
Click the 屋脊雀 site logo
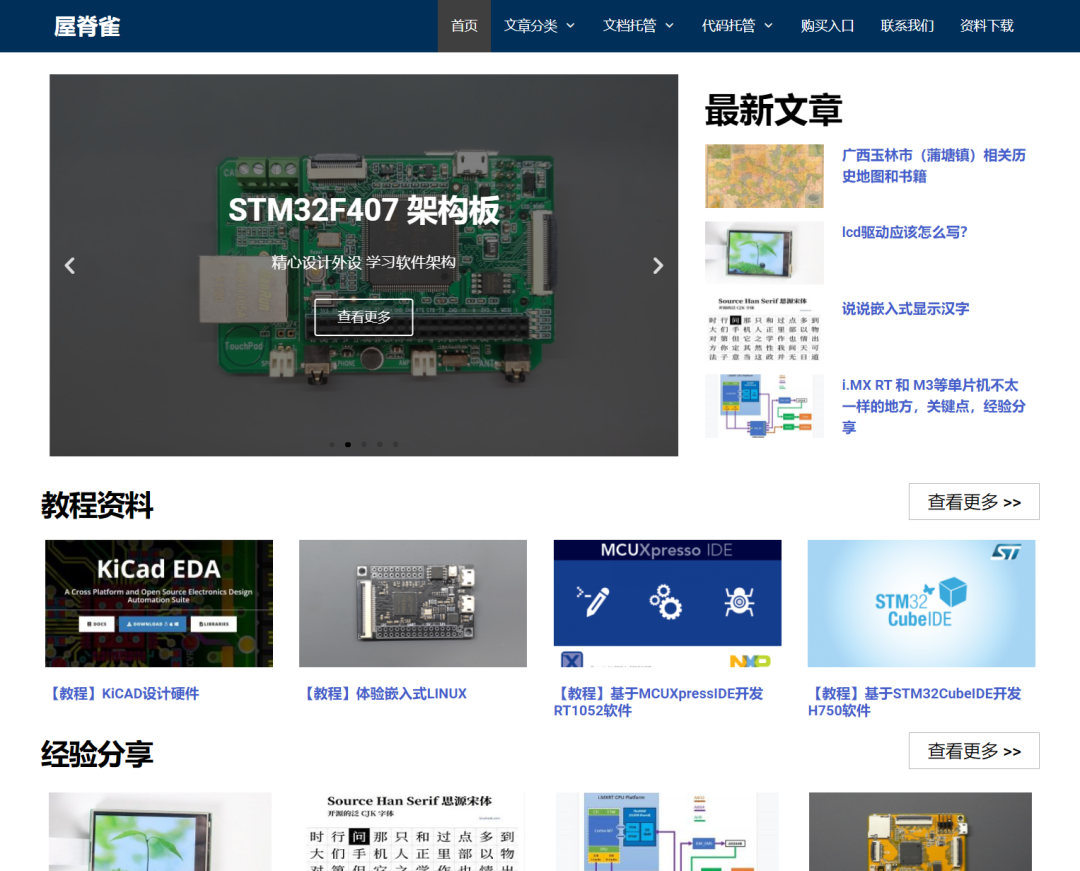click(x=87, y=26)
